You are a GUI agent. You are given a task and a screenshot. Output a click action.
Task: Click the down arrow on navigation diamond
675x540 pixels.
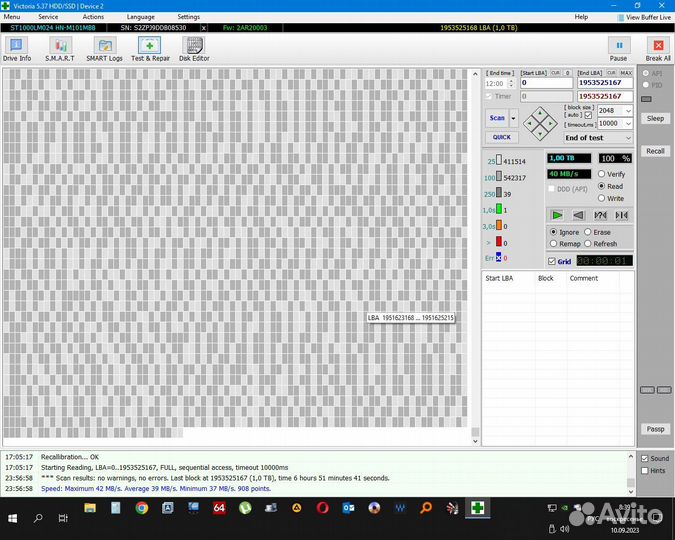(540, 134)
